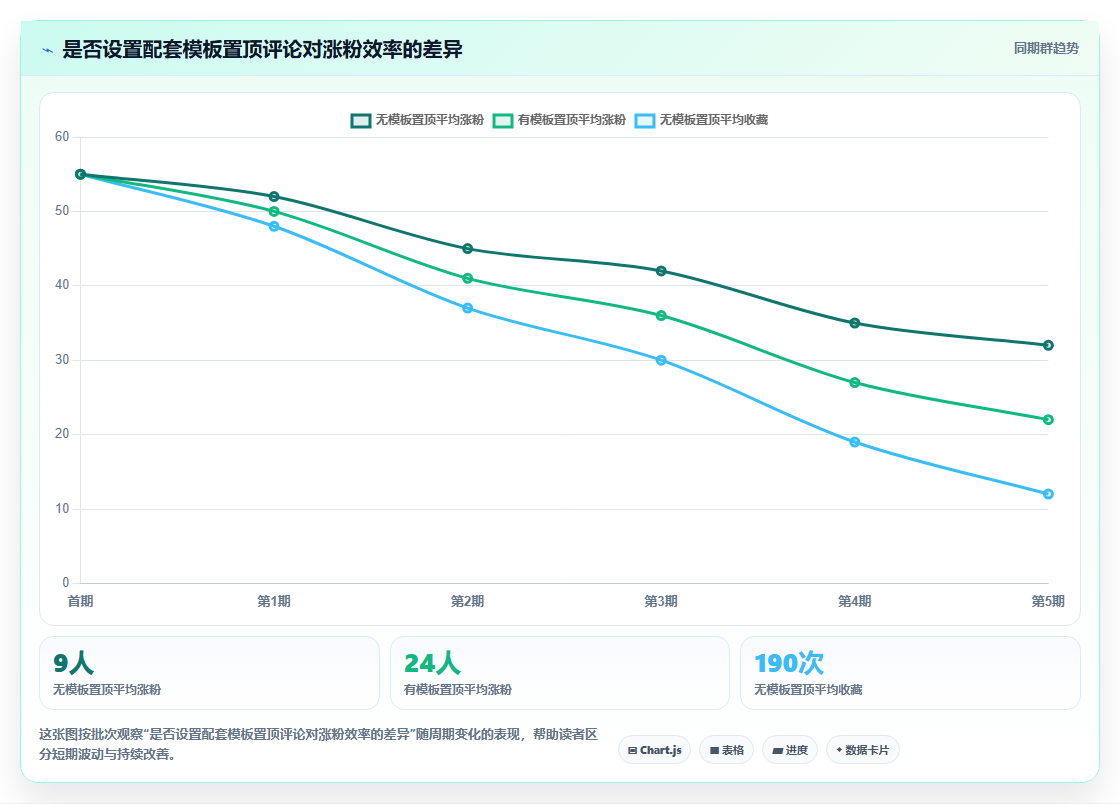
Task: Click the 无模板置顶平均收藏 label under 190次
Action: (809, 690)
